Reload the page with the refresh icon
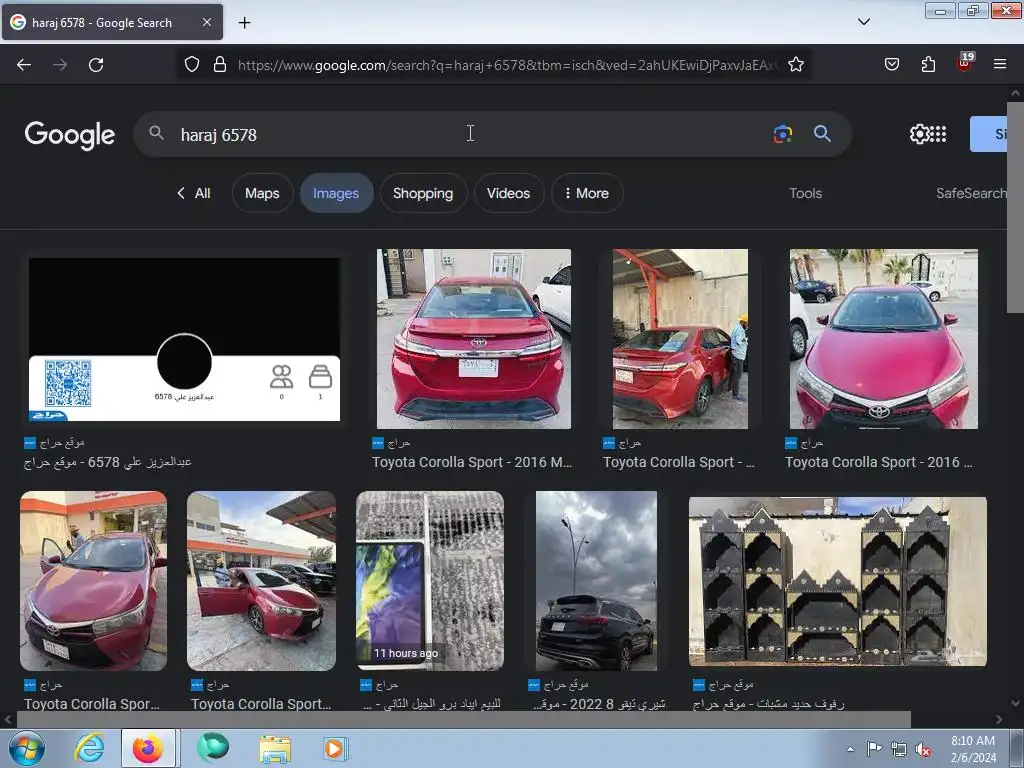The height and width of the screenshot is (768, 1024). pyautogui.click(x=96, y=65)
